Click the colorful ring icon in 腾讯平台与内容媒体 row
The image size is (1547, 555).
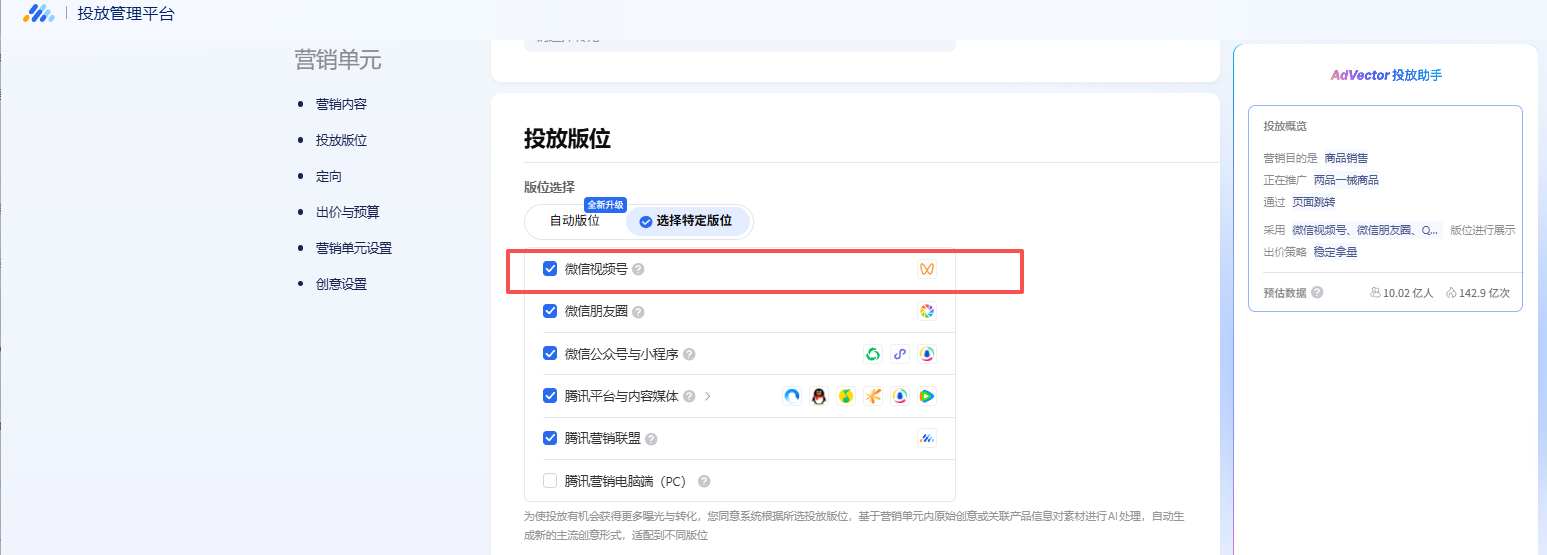[x=900, y=396]
